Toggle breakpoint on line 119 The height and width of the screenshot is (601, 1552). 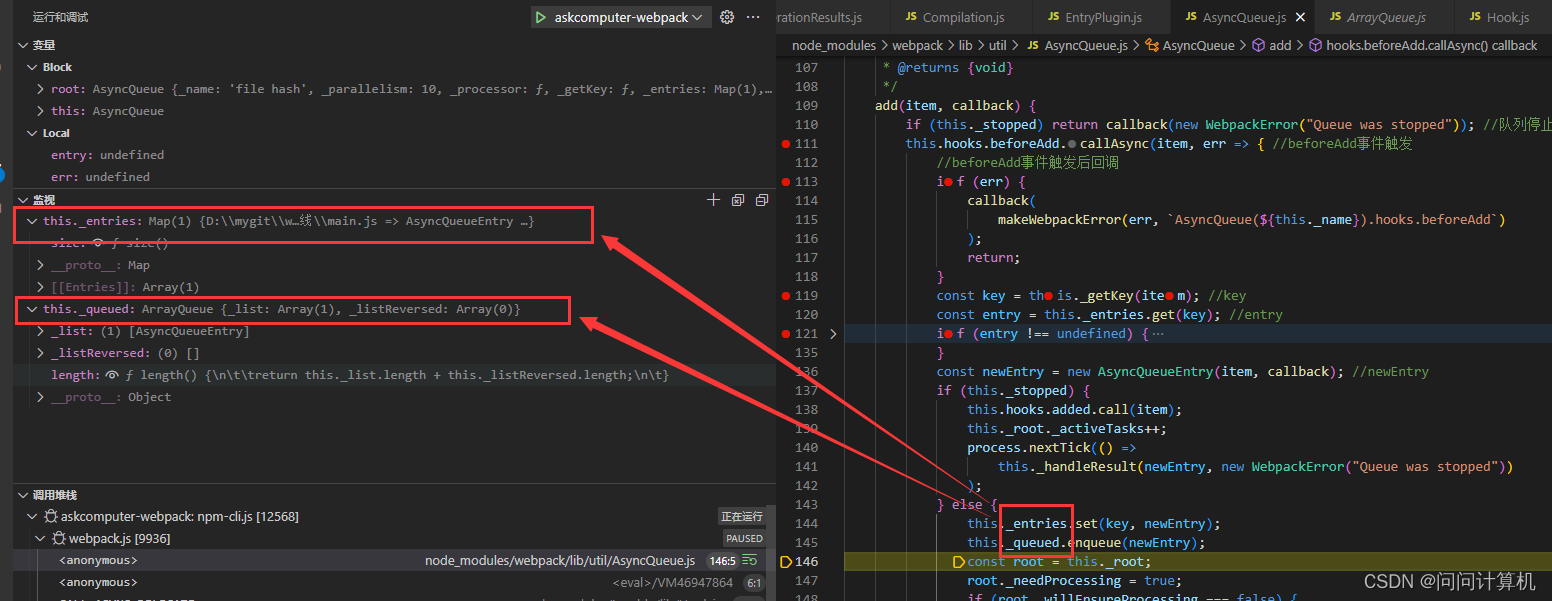pos(786,296)
